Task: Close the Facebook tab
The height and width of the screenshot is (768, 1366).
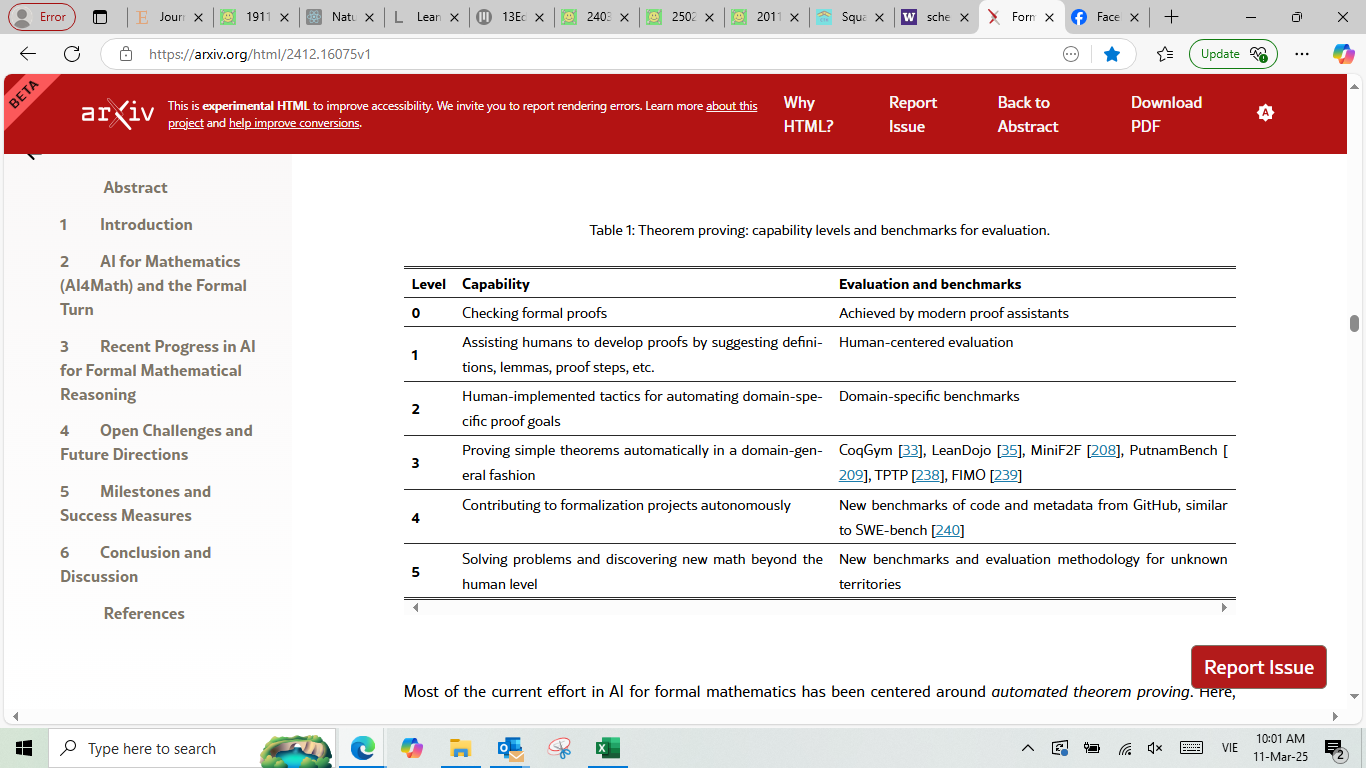Action: point(1134,17)
